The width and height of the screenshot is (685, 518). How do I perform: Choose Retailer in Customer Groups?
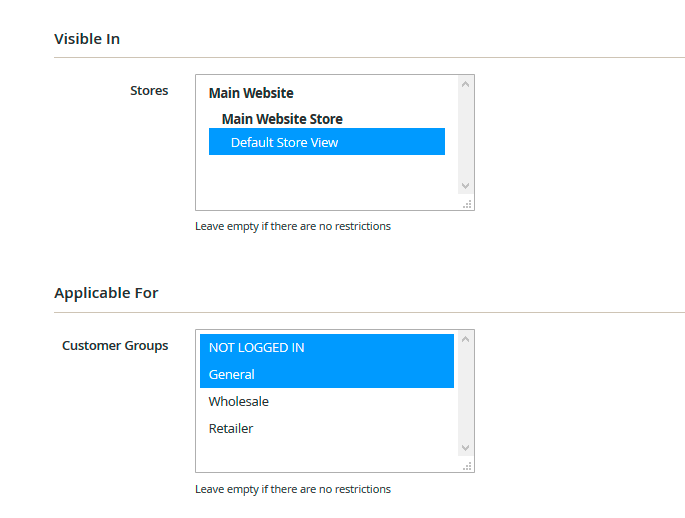tap(231, 429)
